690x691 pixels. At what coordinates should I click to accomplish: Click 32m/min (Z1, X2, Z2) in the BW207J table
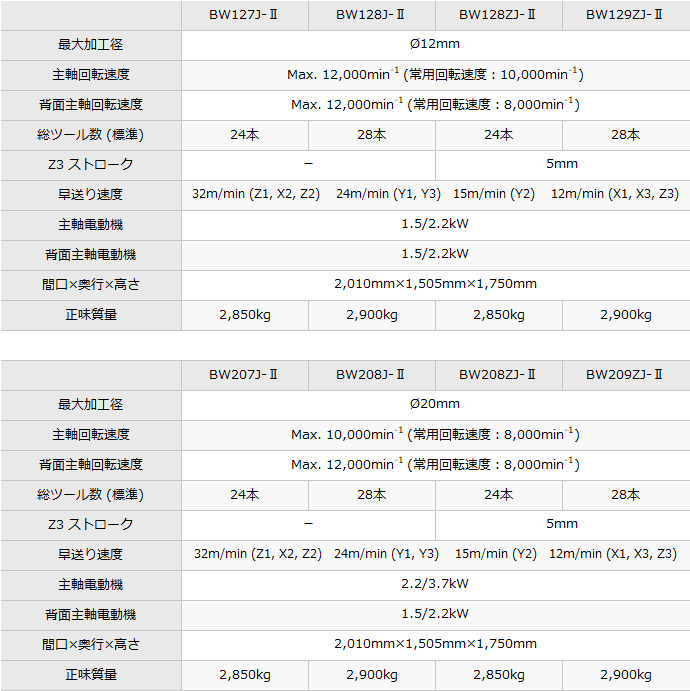(x=258, y=554)
